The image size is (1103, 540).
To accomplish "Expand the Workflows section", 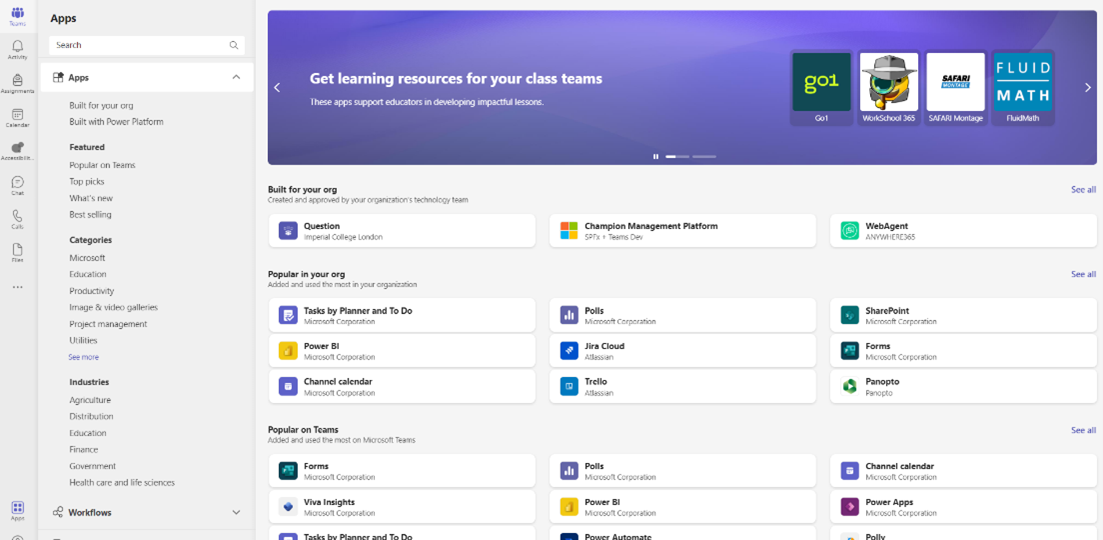I will 236,512.
